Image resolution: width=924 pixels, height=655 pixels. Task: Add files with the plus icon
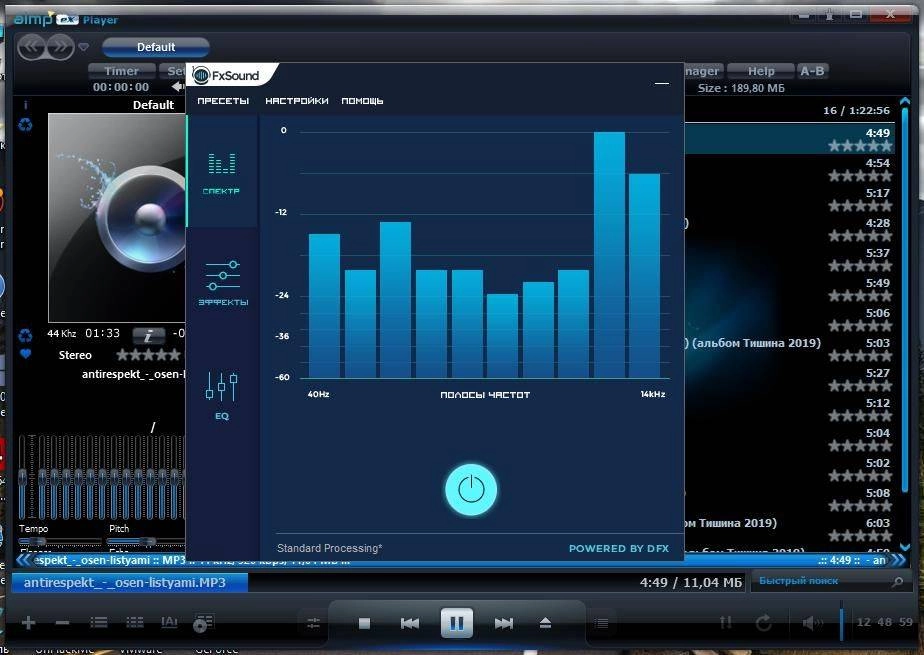tap(28, 622)
